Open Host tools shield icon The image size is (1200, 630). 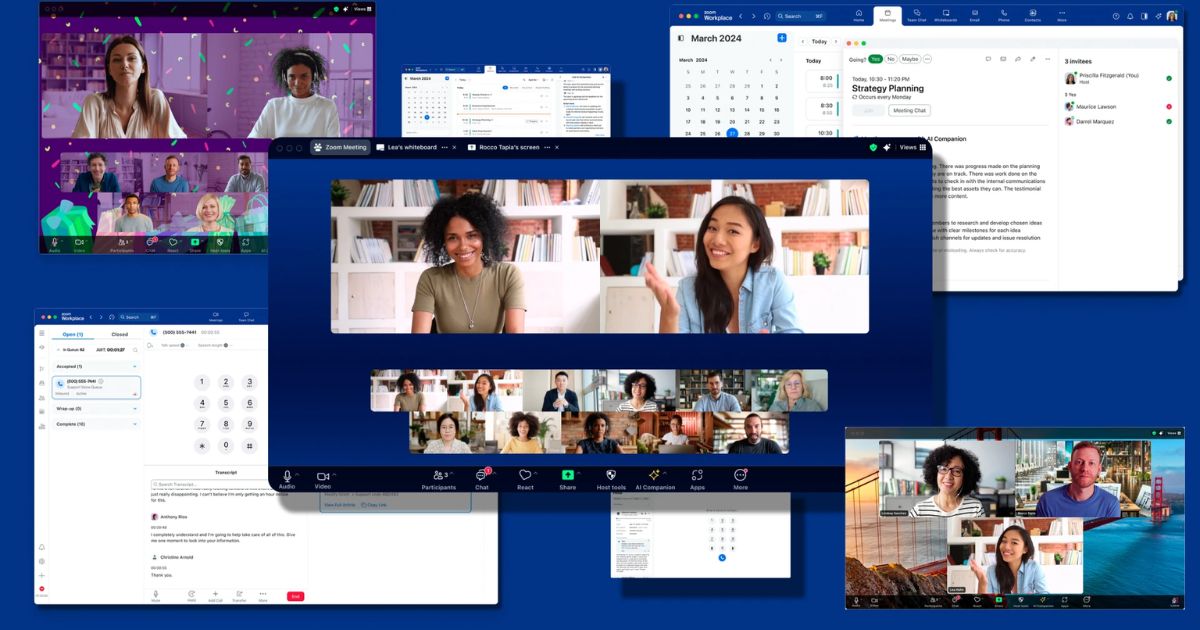pyautogui.click(x=610, y=476)
